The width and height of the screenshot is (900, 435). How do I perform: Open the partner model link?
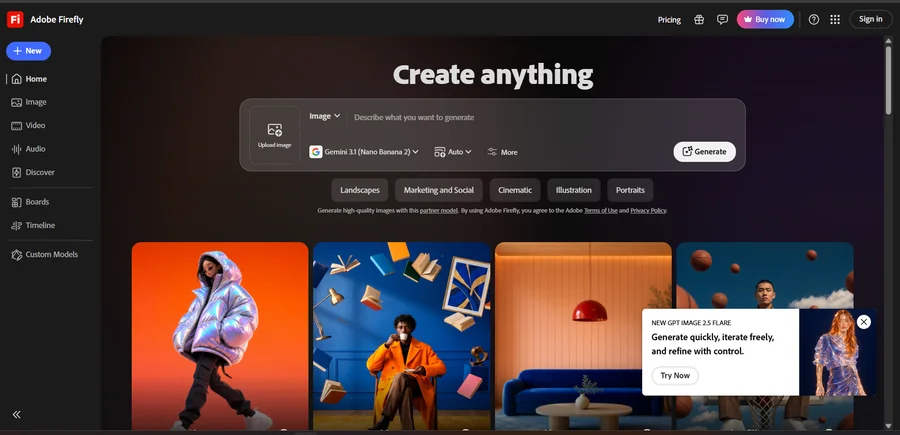tap(439, 211)
